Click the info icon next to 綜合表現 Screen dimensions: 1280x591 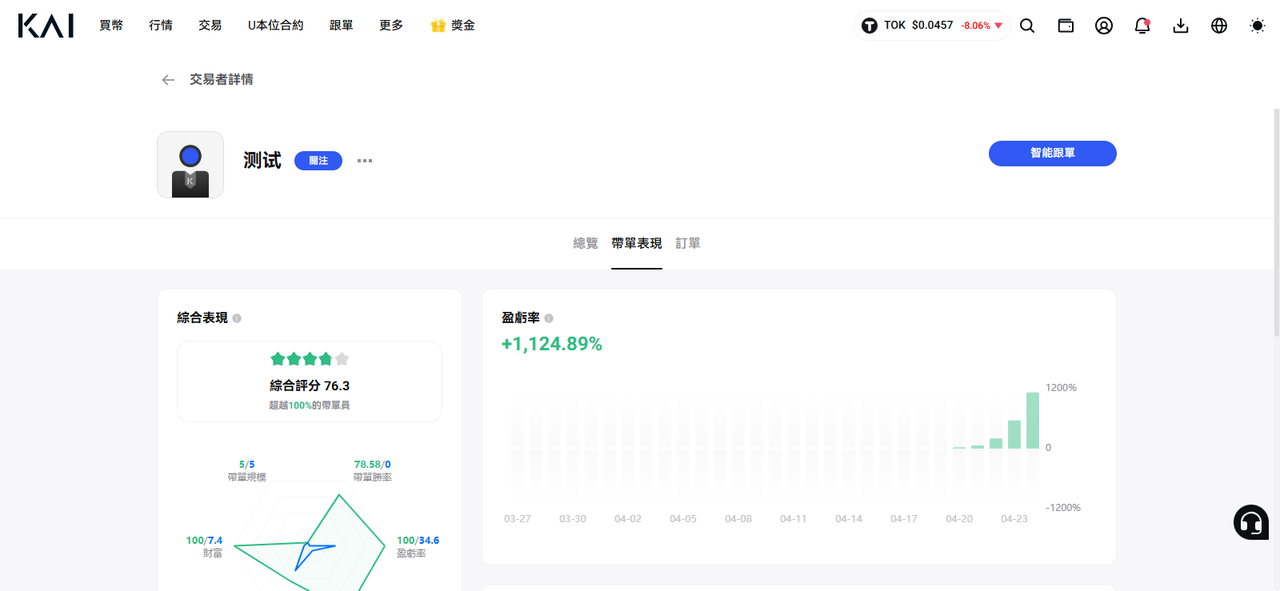tap(237, 318)
